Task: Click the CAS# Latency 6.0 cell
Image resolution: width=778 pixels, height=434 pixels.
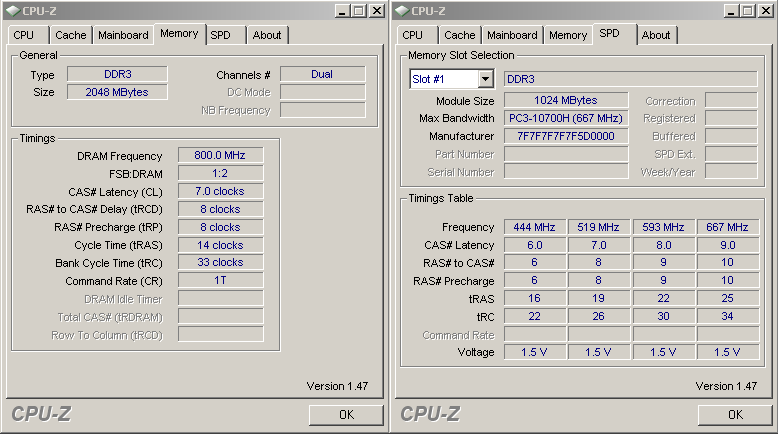Action: pyautogui.click(x=535, y=245)
